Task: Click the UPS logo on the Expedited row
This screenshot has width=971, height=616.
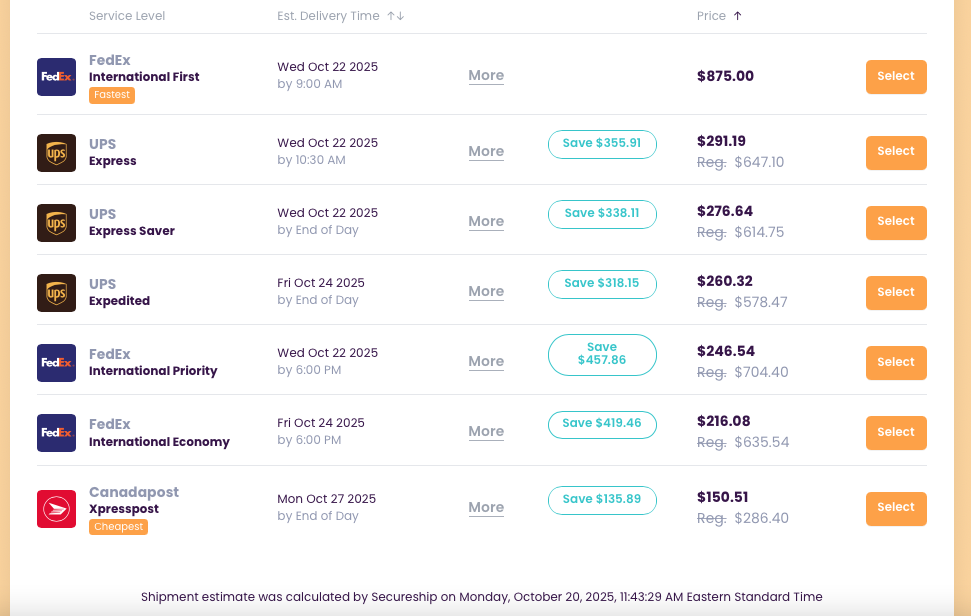Action: point(56,291)
